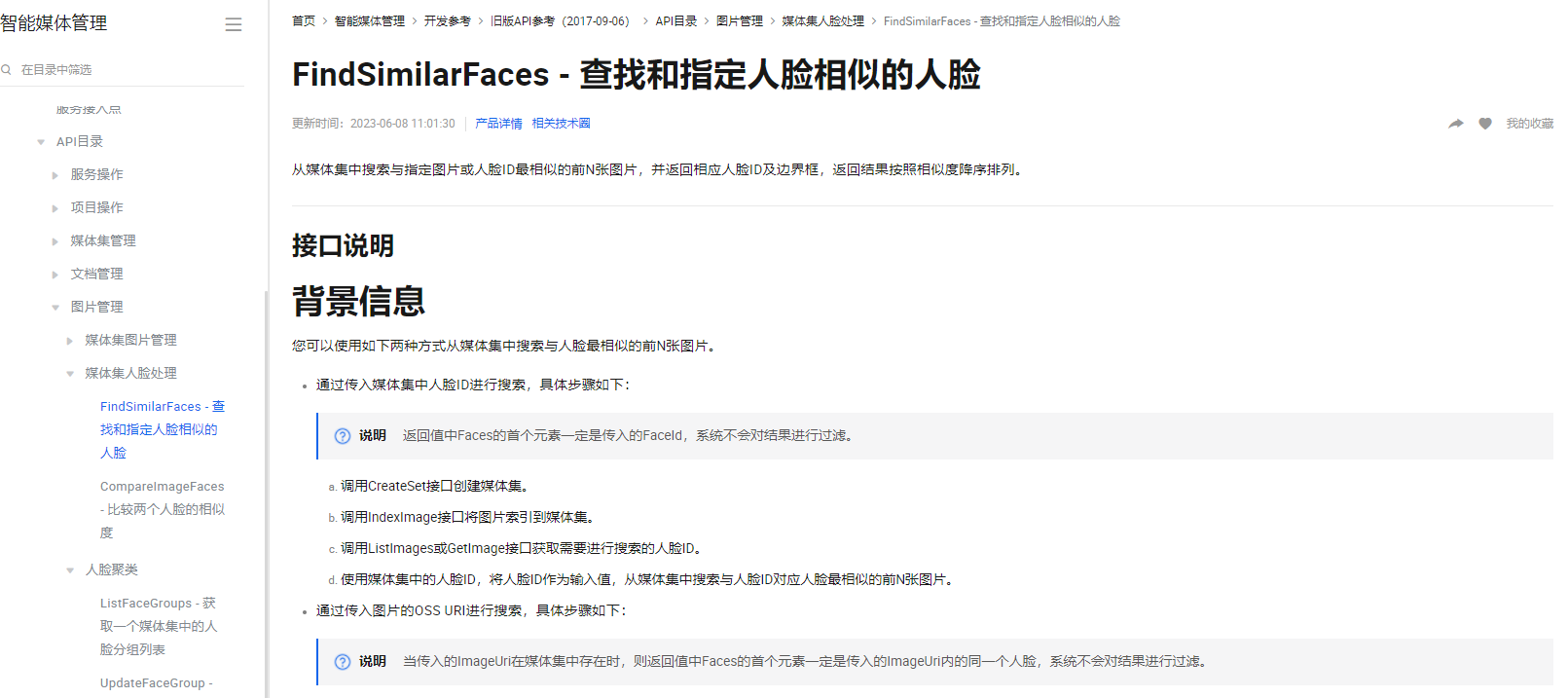This screenshot has height=698, width=1568.
Task: Click step c 调用ListImages或GetImage text
Action: (x=524, y=549)
